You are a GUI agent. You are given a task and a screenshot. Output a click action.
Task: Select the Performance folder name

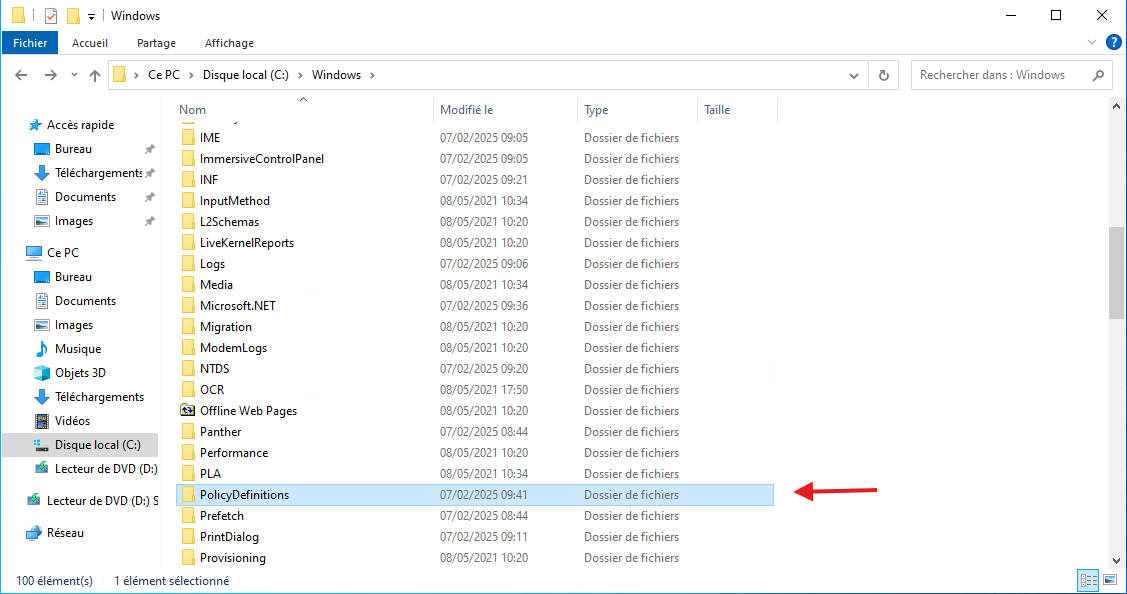pos(234,453)
